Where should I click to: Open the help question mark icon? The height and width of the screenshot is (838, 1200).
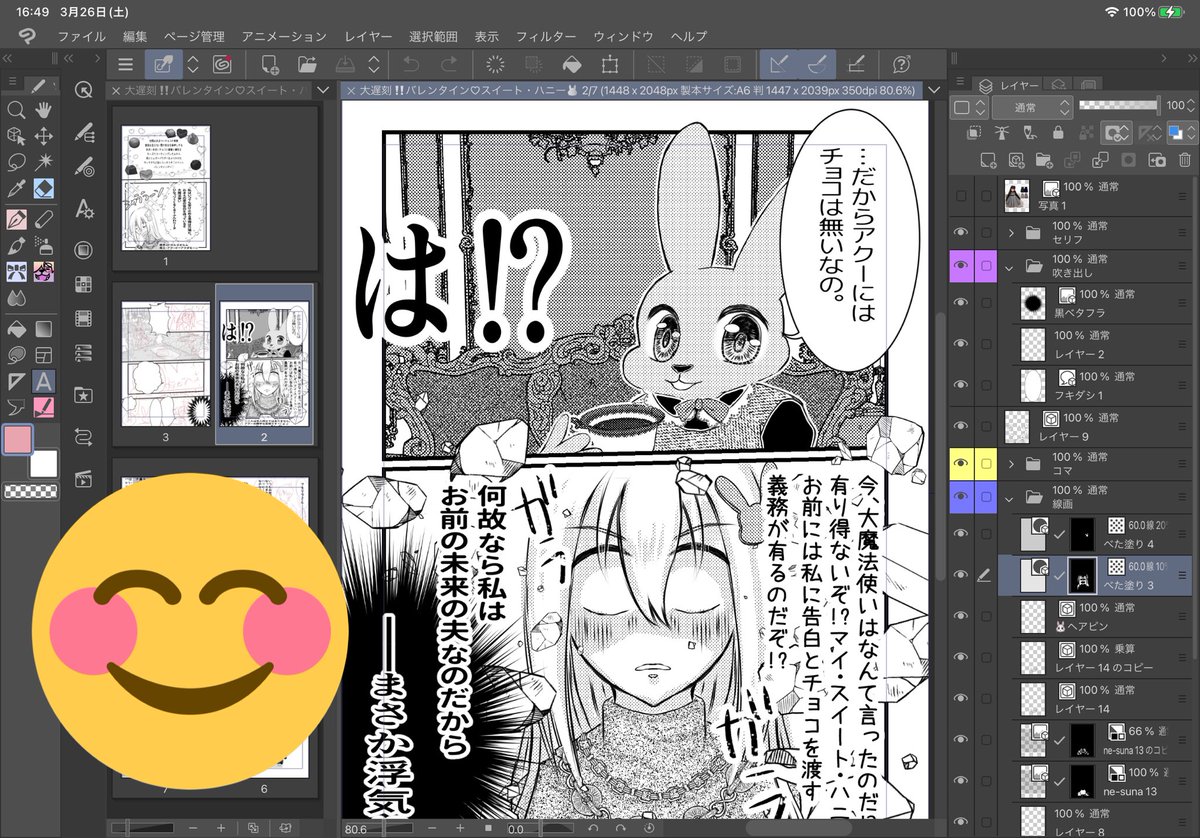point(901,65)
